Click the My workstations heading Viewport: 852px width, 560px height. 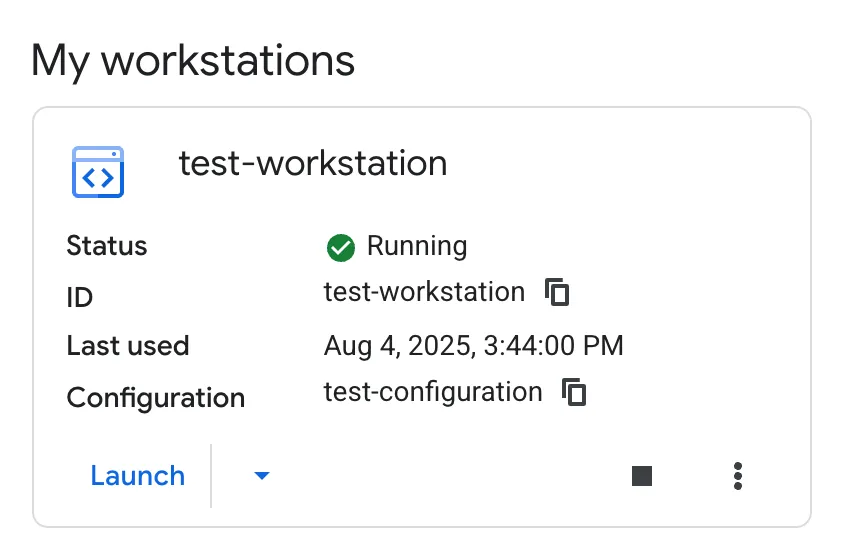point(193,61)
